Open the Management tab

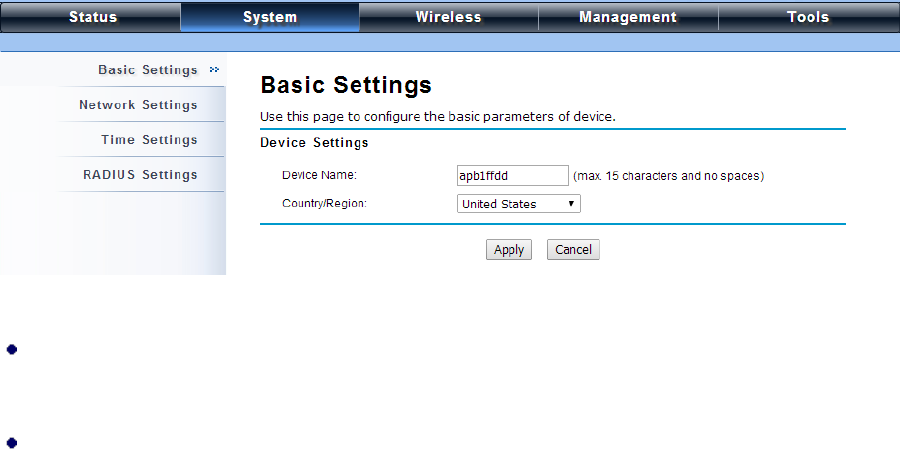[x=628, y=17]
